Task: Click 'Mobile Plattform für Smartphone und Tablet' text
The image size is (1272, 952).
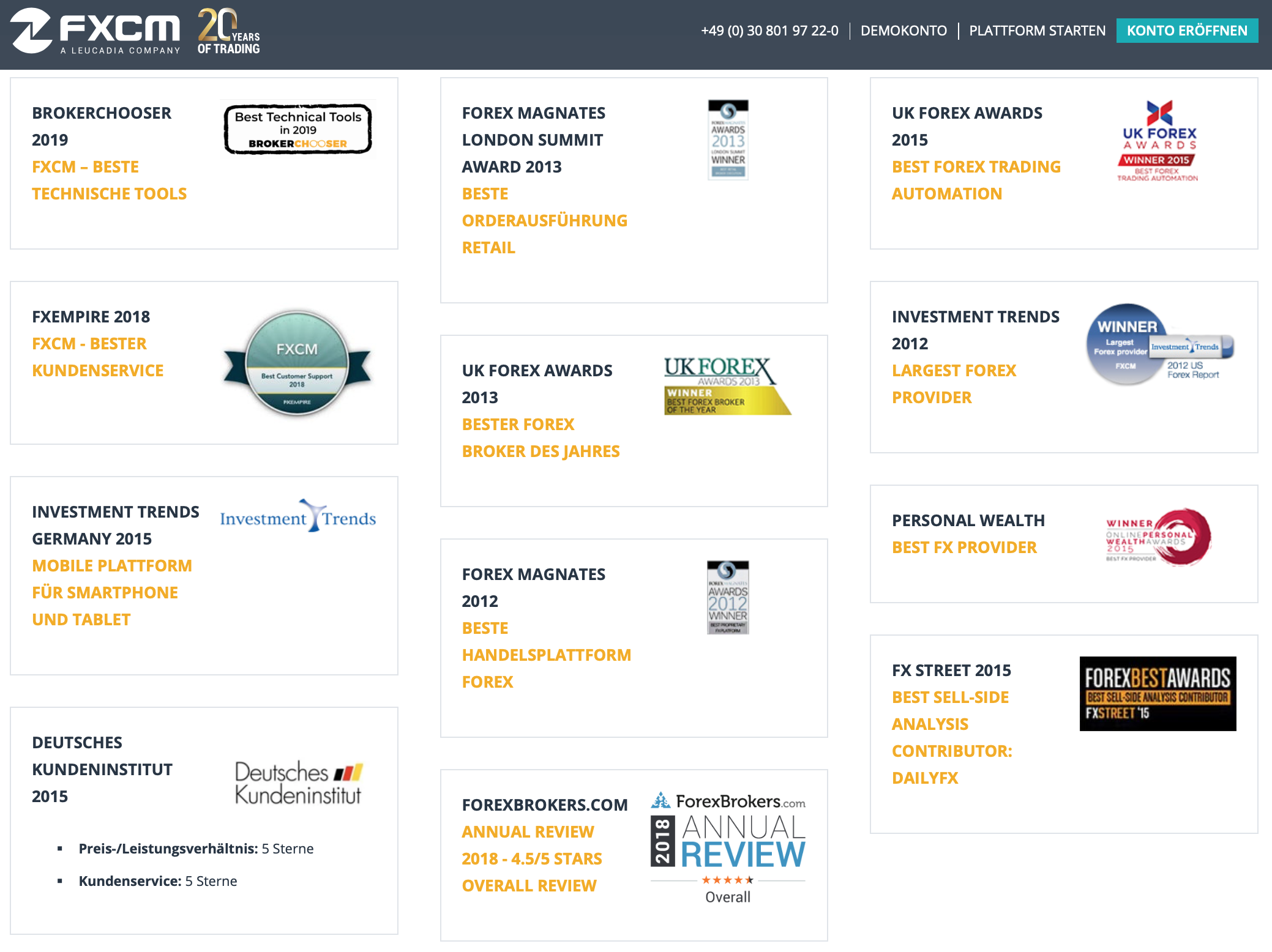Action: pos(112,593)
